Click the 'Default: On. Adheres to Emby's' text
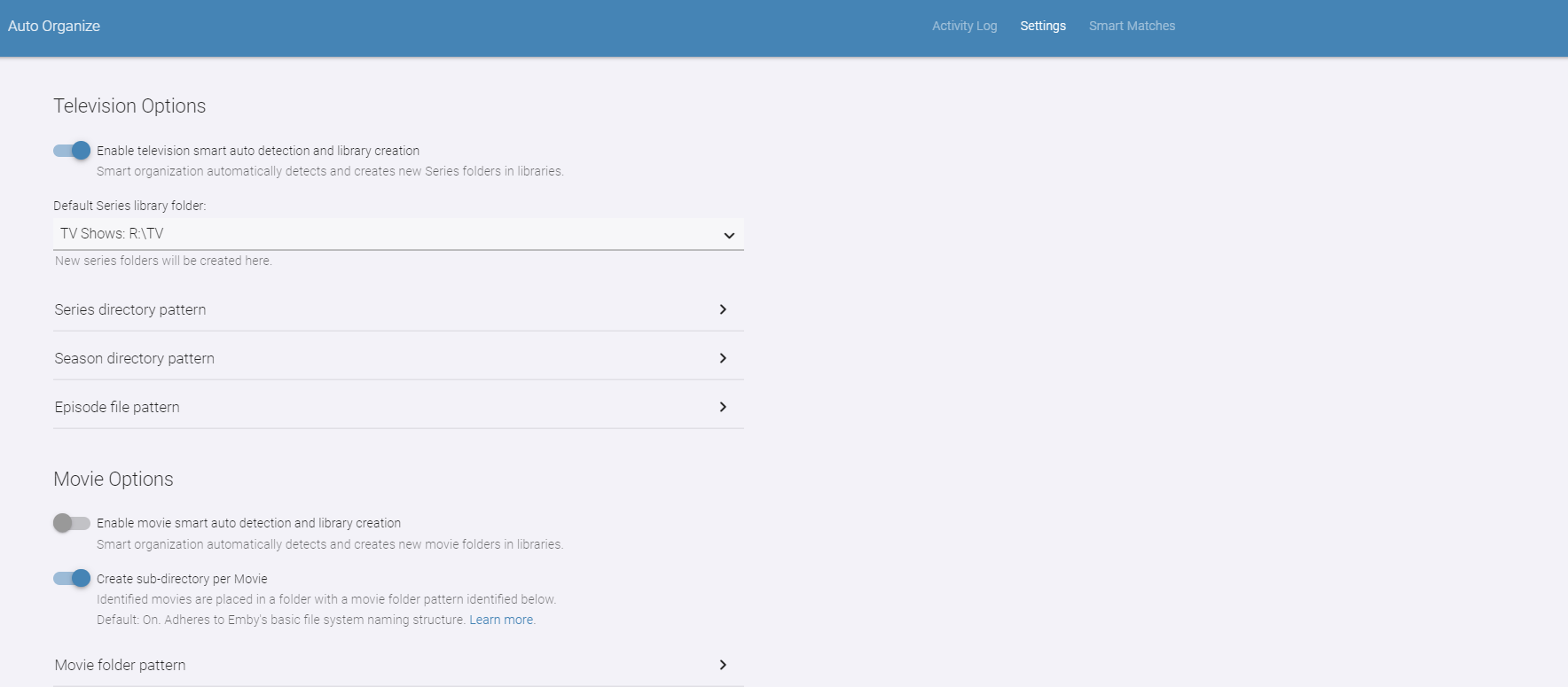1568x687 pixels. click(281, 620)
